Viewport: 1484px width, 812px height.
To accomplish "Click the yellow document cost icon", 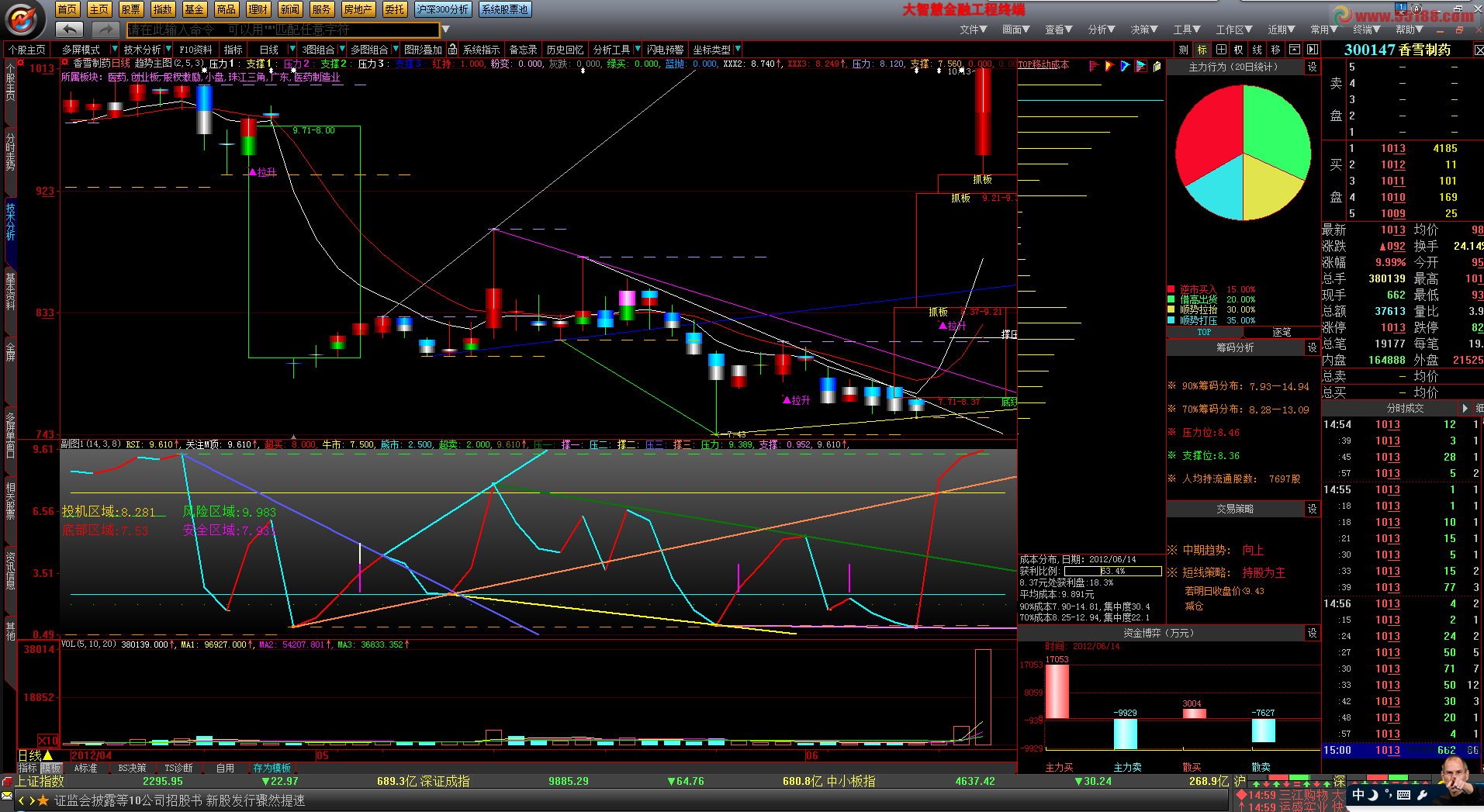I will point(1157,66).
